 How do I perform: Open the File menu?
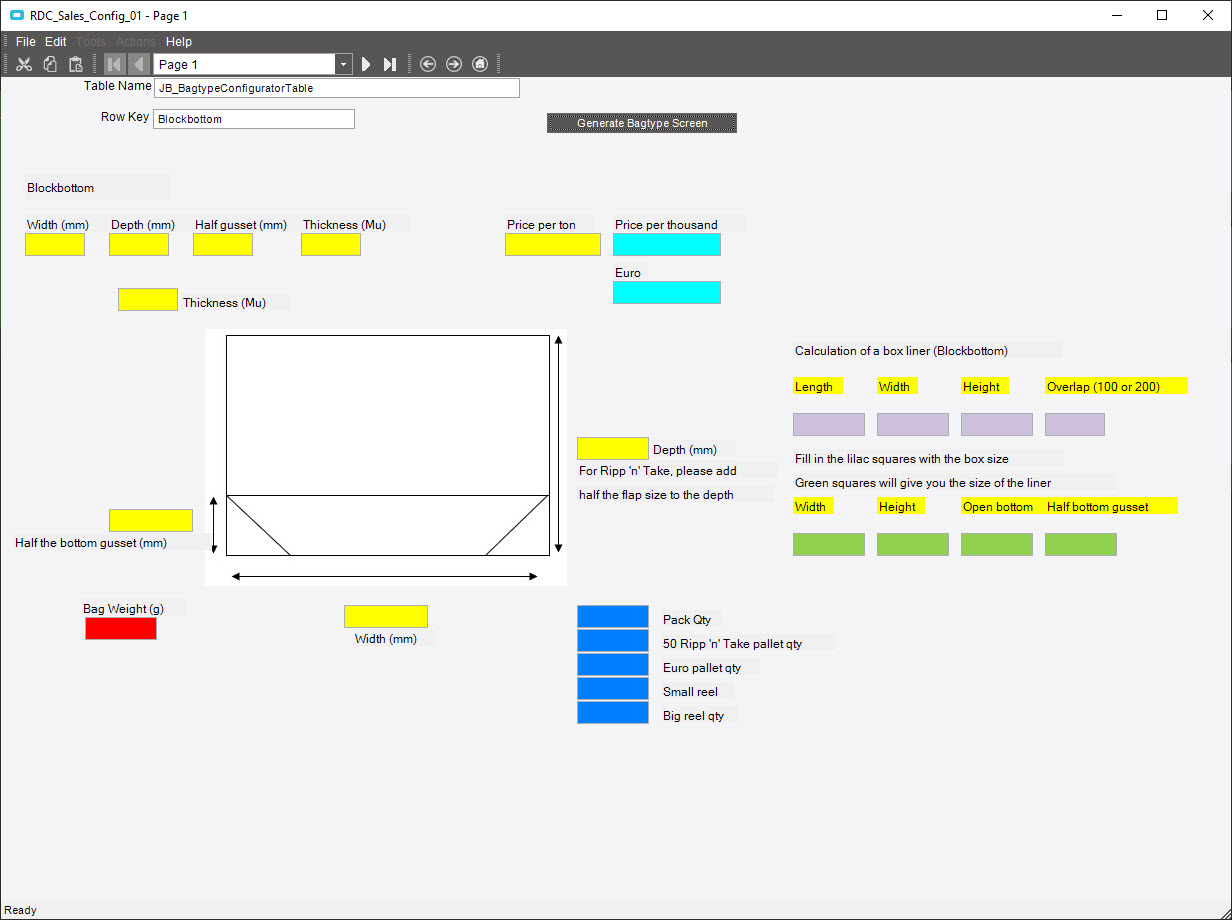click(26, 42)
